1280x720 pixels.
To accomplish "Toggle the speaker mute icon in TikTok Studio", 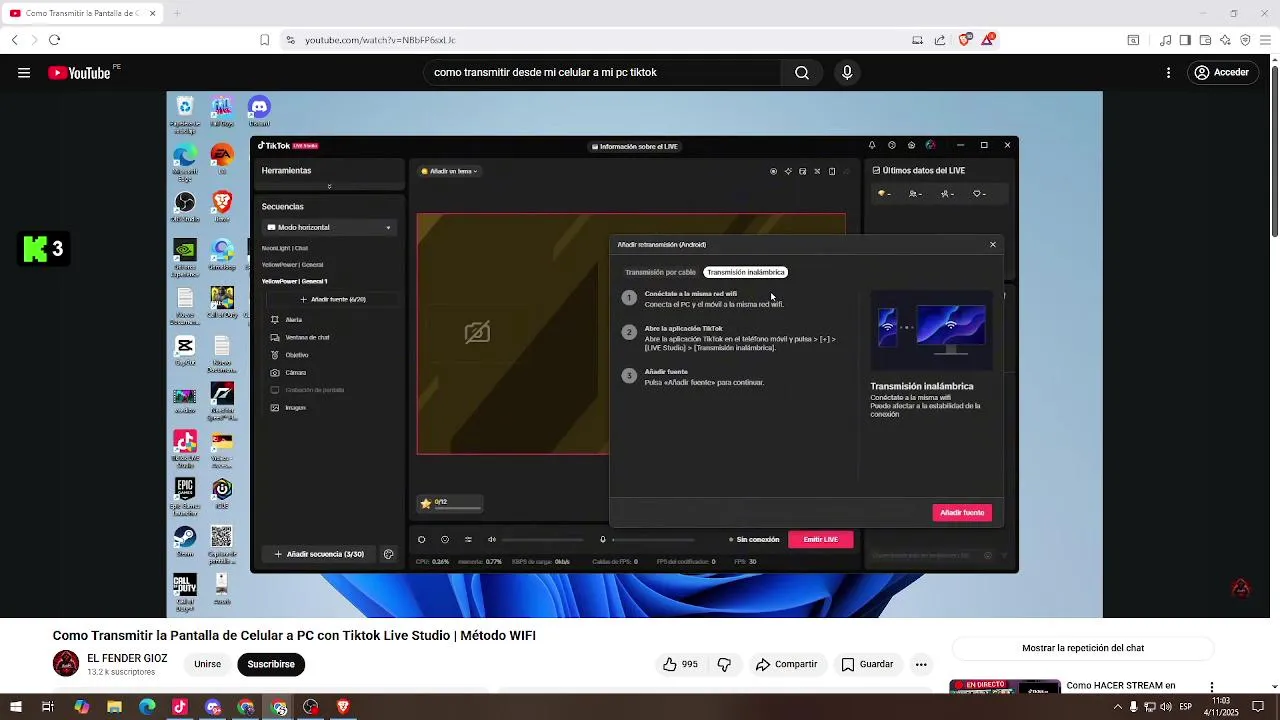I will click(x=491, y=540).
